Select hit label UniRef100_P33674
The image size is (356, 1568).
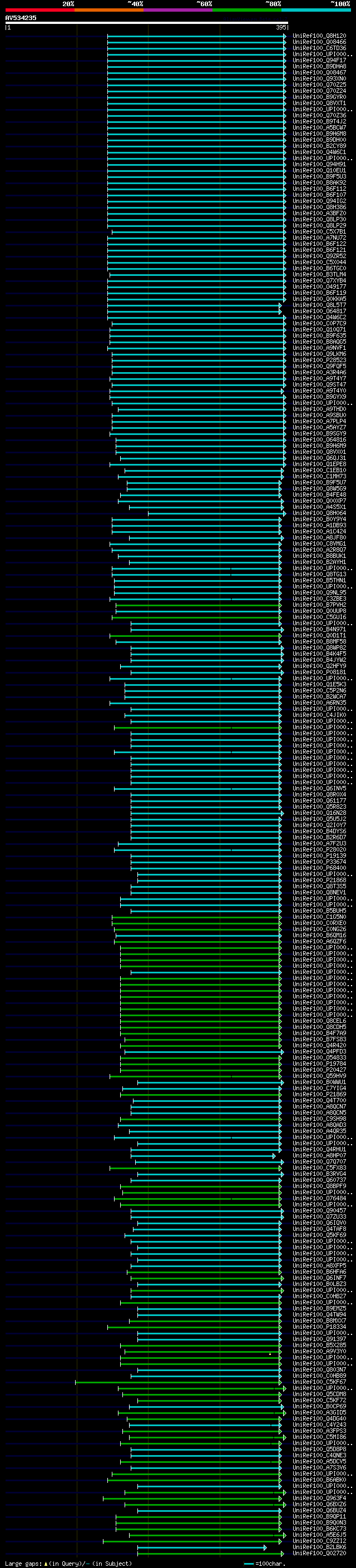[319, 862]
